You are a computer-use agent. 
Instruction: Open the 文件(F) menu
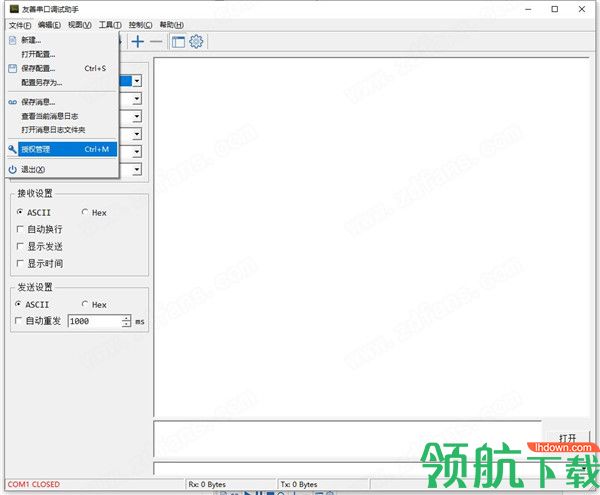pos(20,25)
